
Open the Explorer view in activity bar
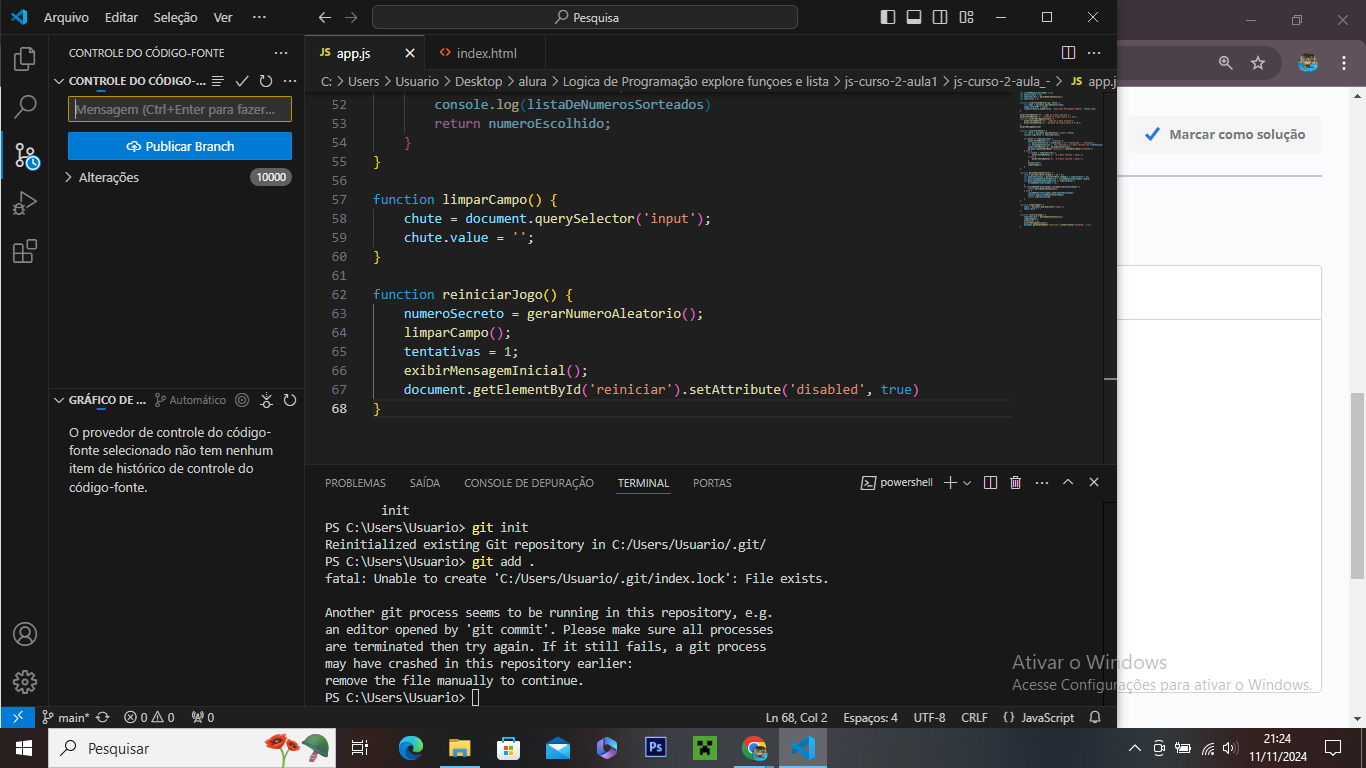click(x=25, y=59)
